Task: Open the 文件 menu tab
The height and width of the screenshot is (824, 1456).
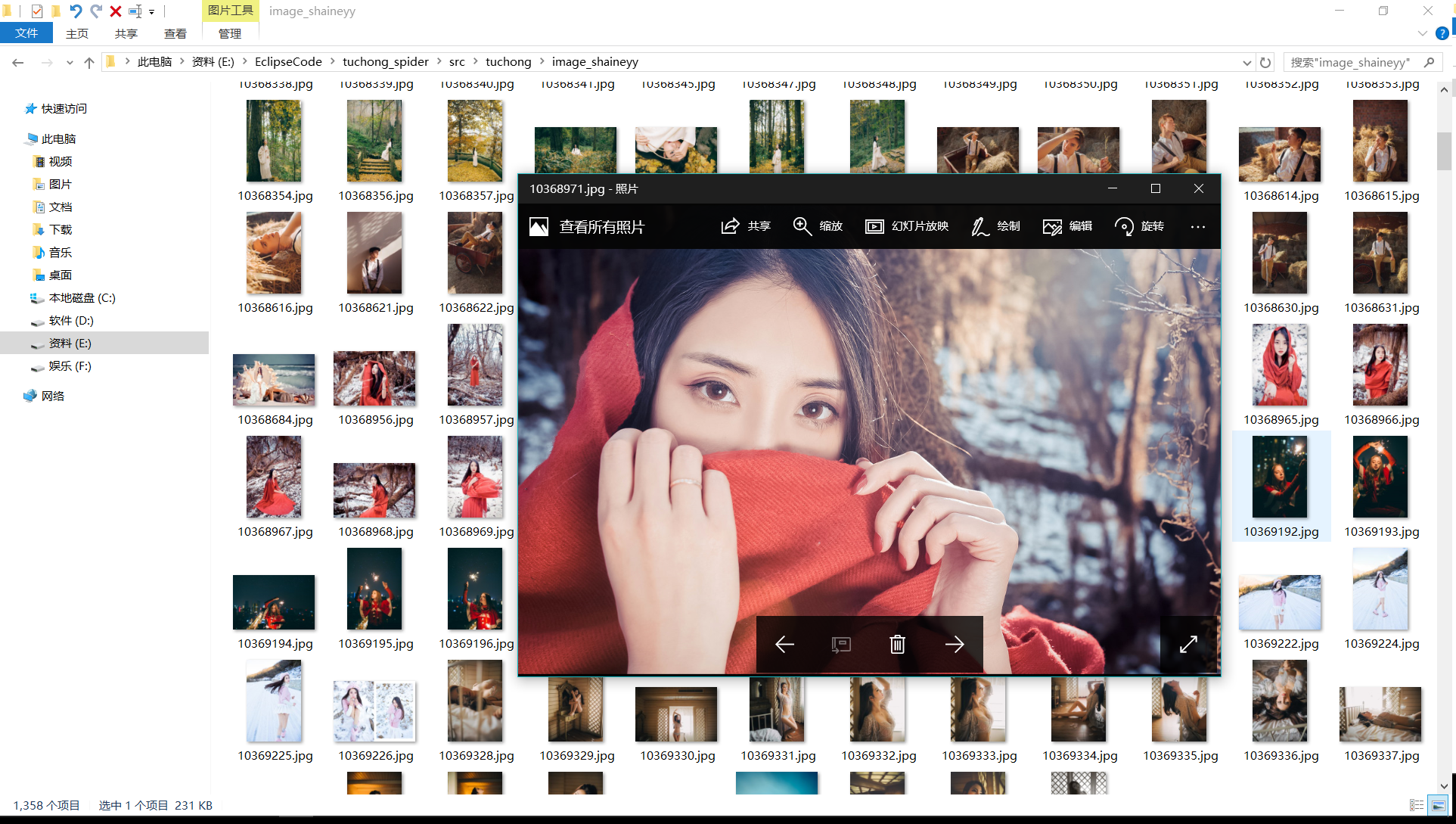Action: 26,33
